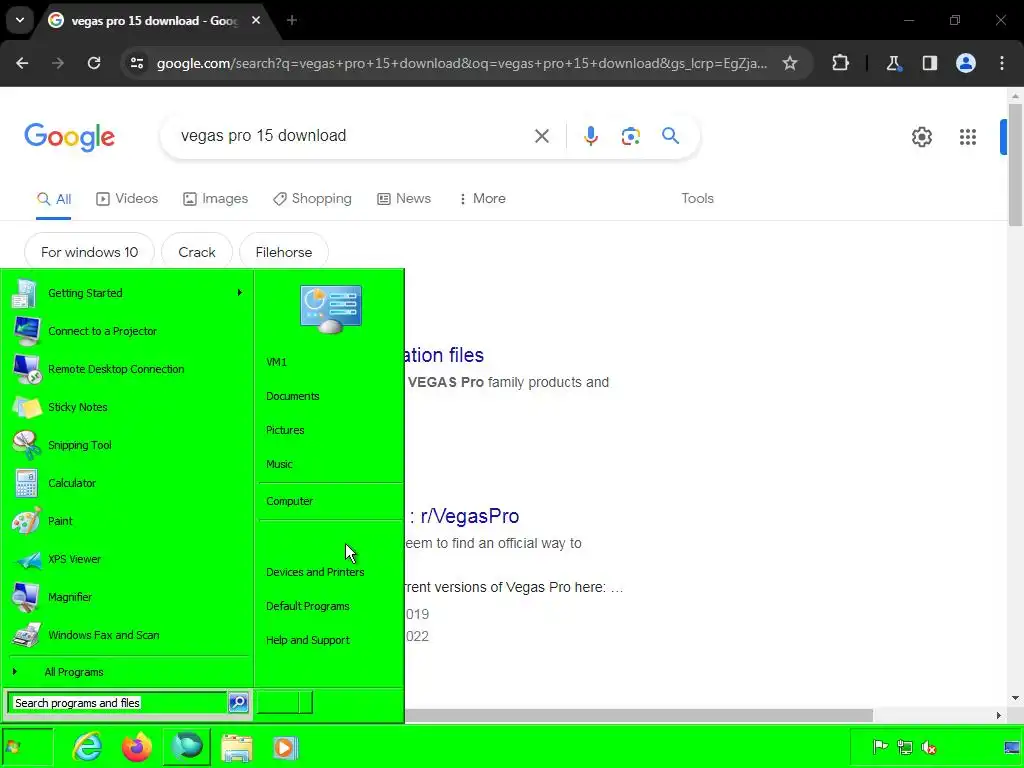
Task: Launch Internet Explorer from the taskbar
Action: 88,746
